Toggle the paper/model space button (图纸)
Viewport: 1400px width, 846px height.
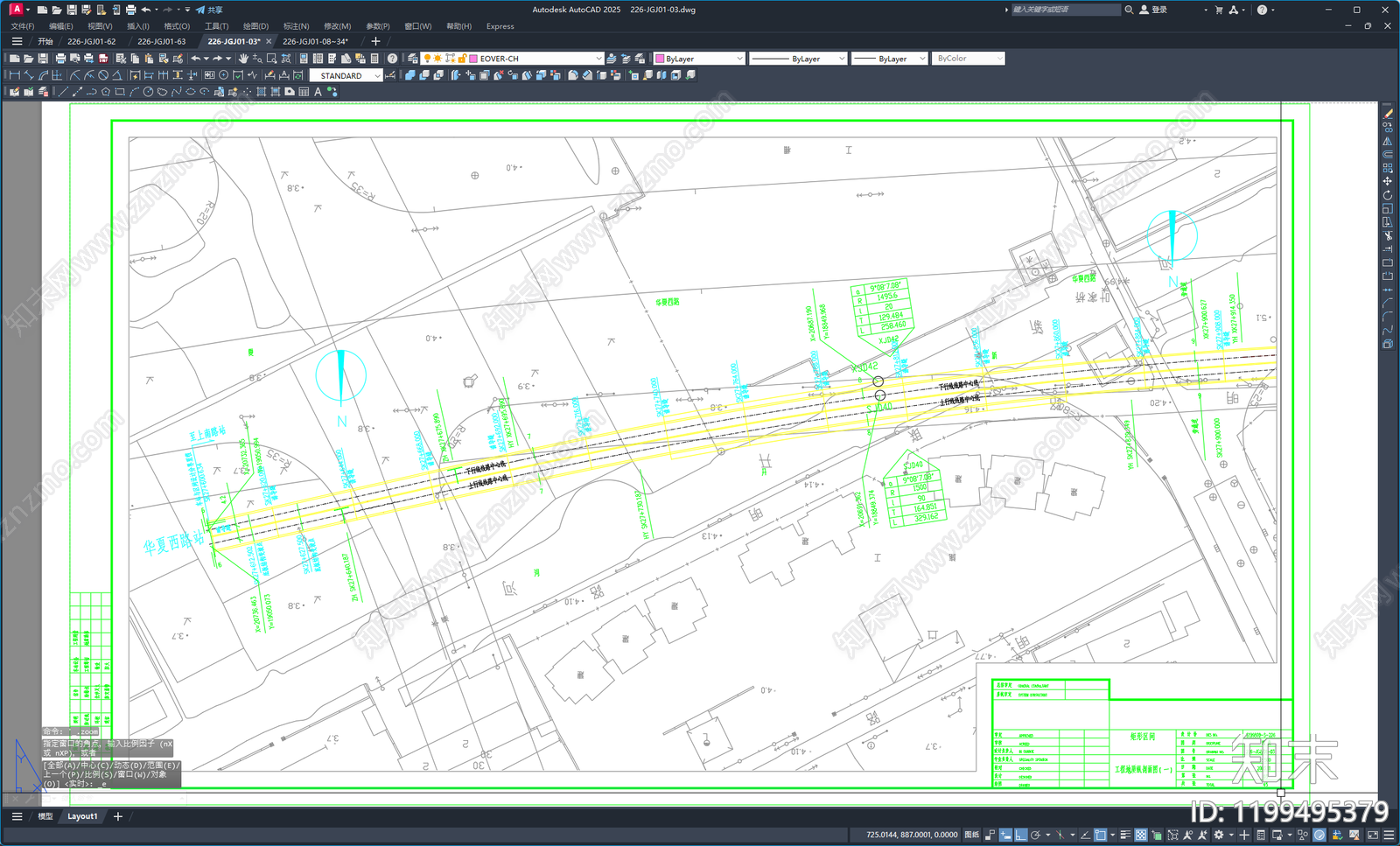(x=971, y=835)
